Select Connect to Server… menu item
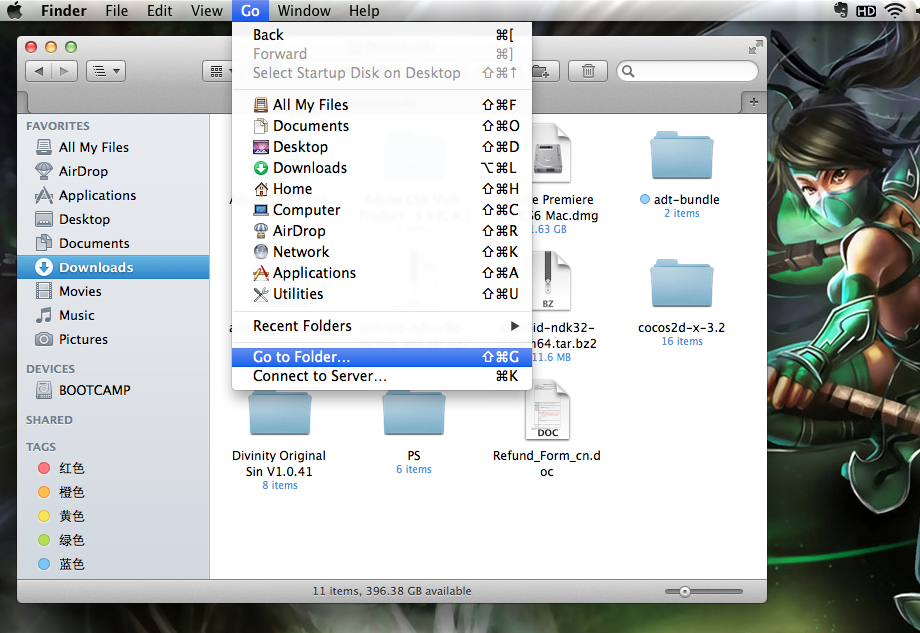 point(382,376)
